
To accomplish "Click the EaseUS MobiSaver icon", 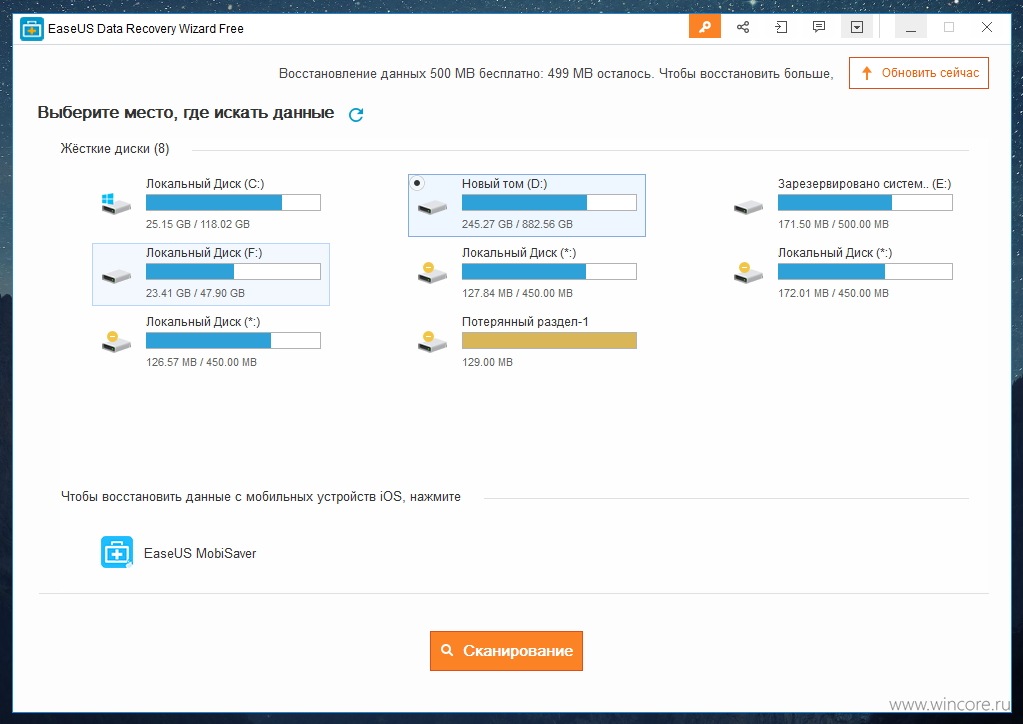I will 117,552.
